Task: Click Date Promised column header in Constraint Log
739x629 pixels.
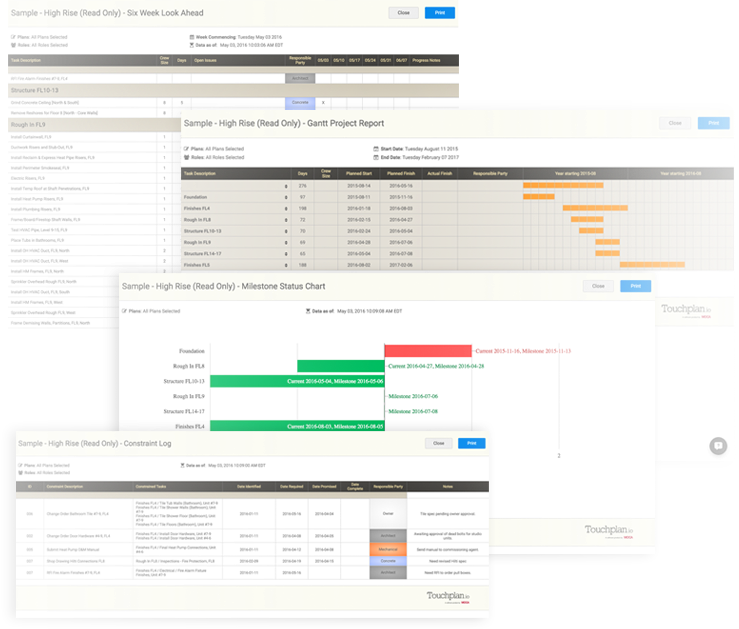Action: (x=324, y=487)
